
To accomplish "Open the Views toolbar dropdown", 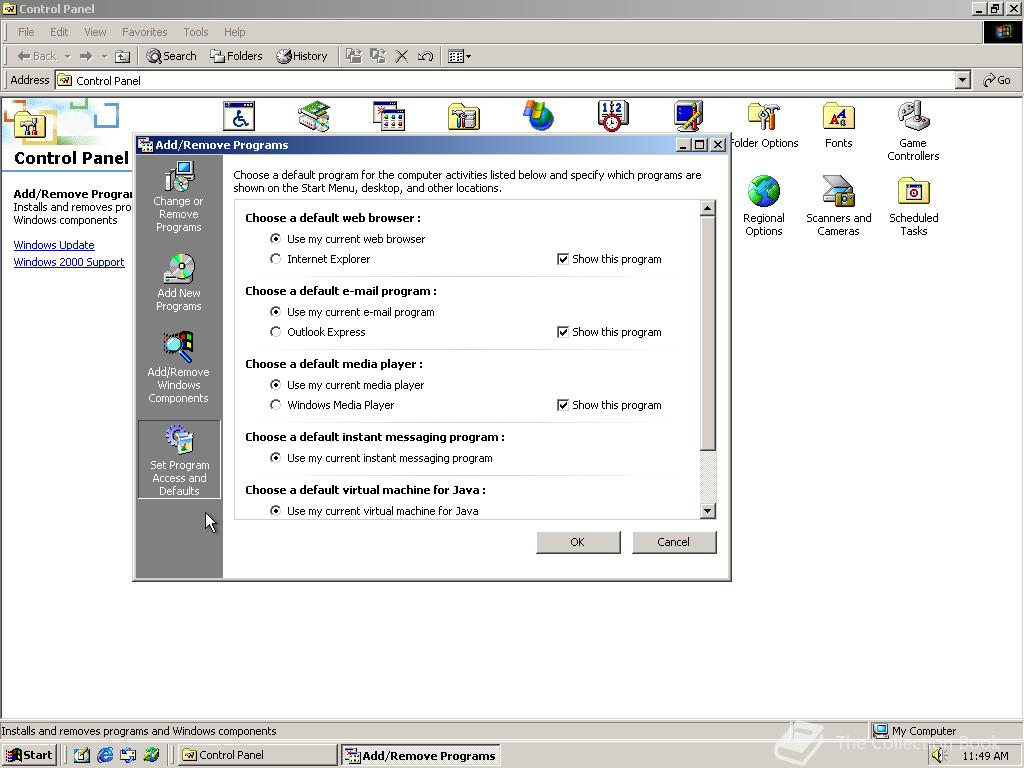I will pyautogui.click(x=460, y=56).
